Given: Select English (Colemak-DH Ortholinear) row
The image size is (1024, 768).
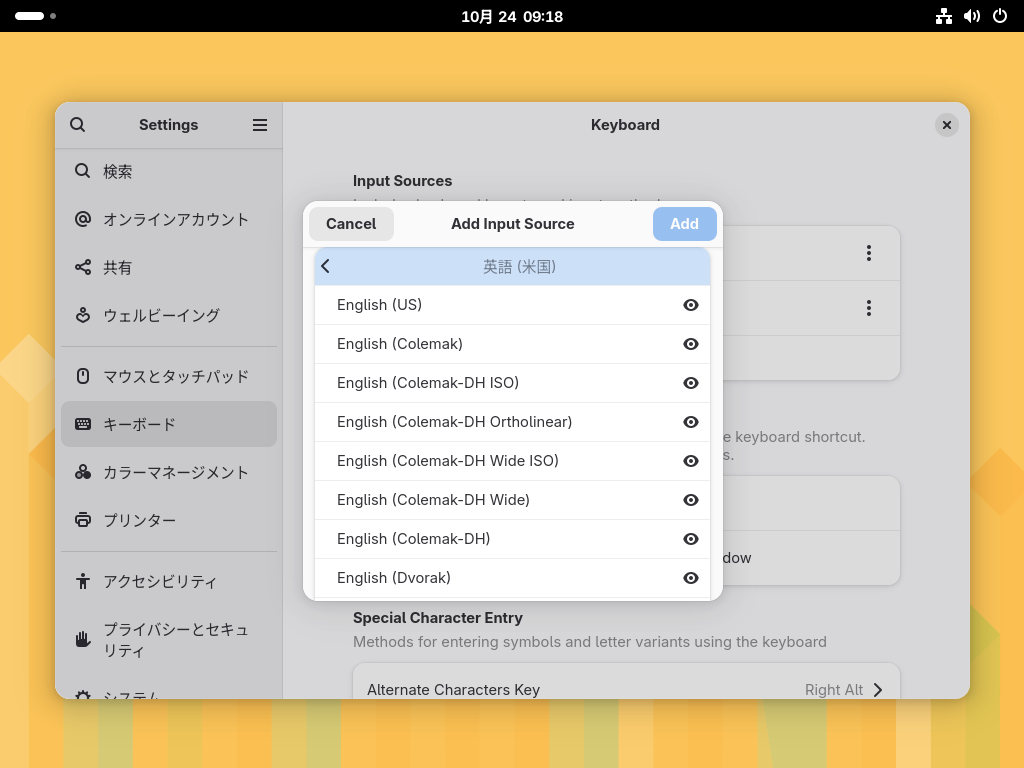Looking at the screenshot, I should 454,422.
